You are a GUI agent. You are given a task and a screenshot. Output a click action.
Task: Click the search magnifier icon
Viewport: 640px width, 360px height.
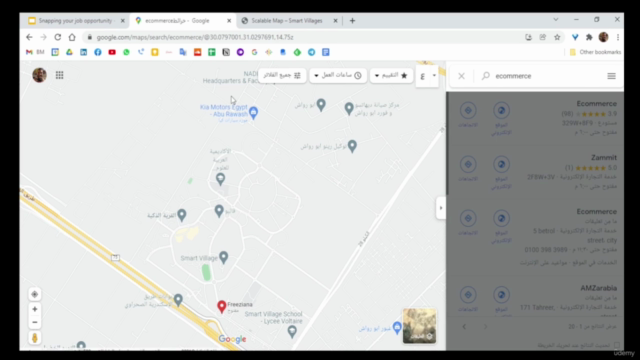click(485, 76)
